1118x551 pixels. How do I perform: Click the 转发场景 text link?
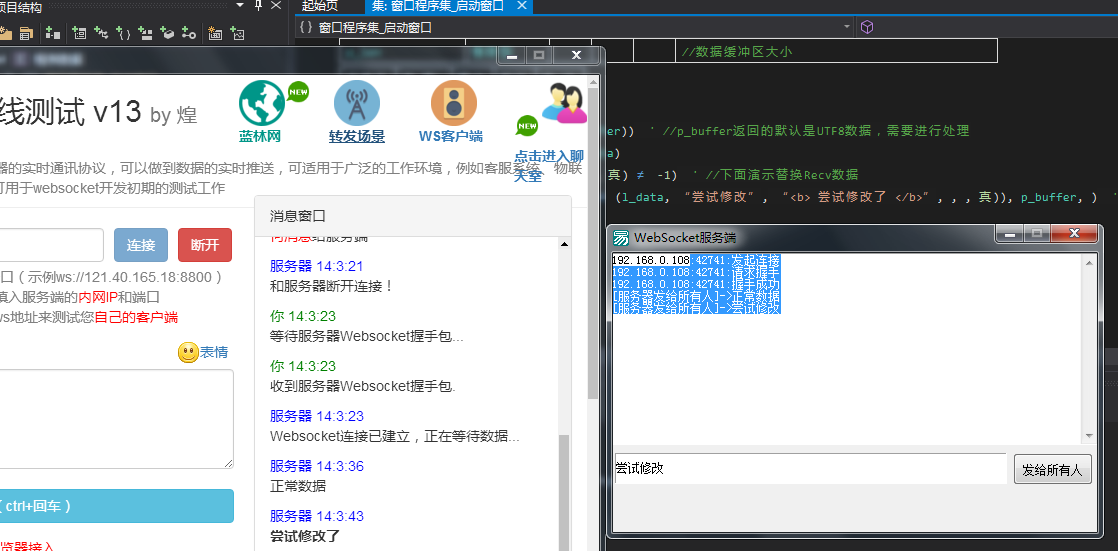point(356,136)
